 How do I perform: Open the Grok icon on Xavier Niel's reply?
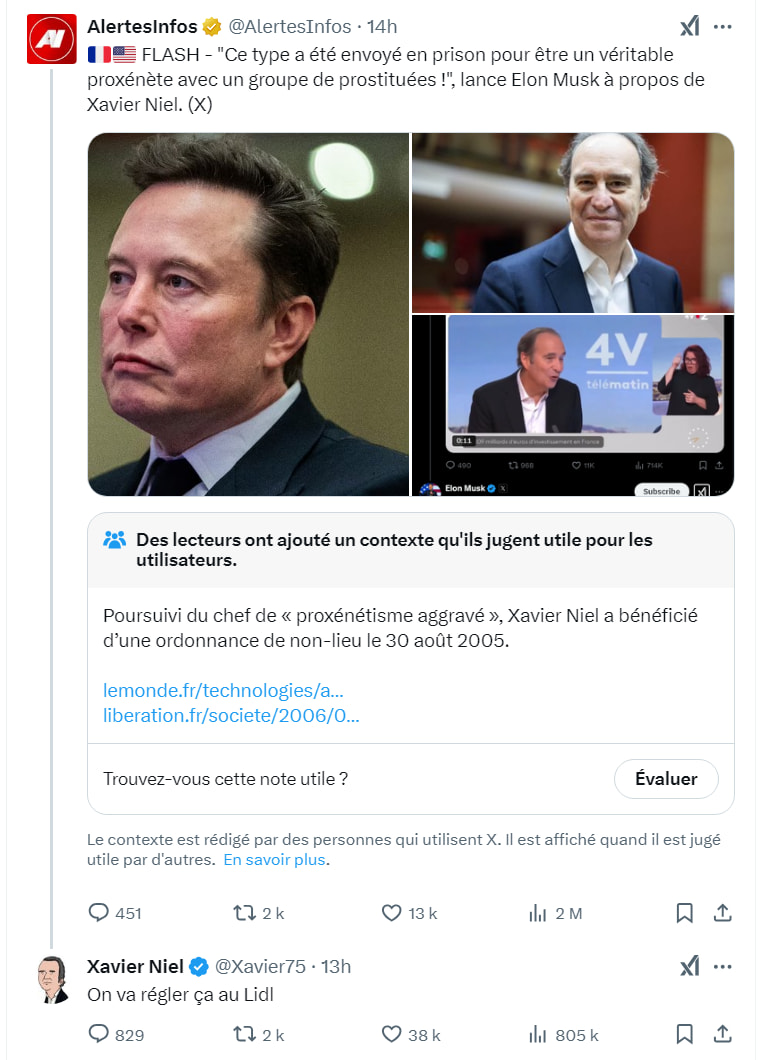[689, 967]
